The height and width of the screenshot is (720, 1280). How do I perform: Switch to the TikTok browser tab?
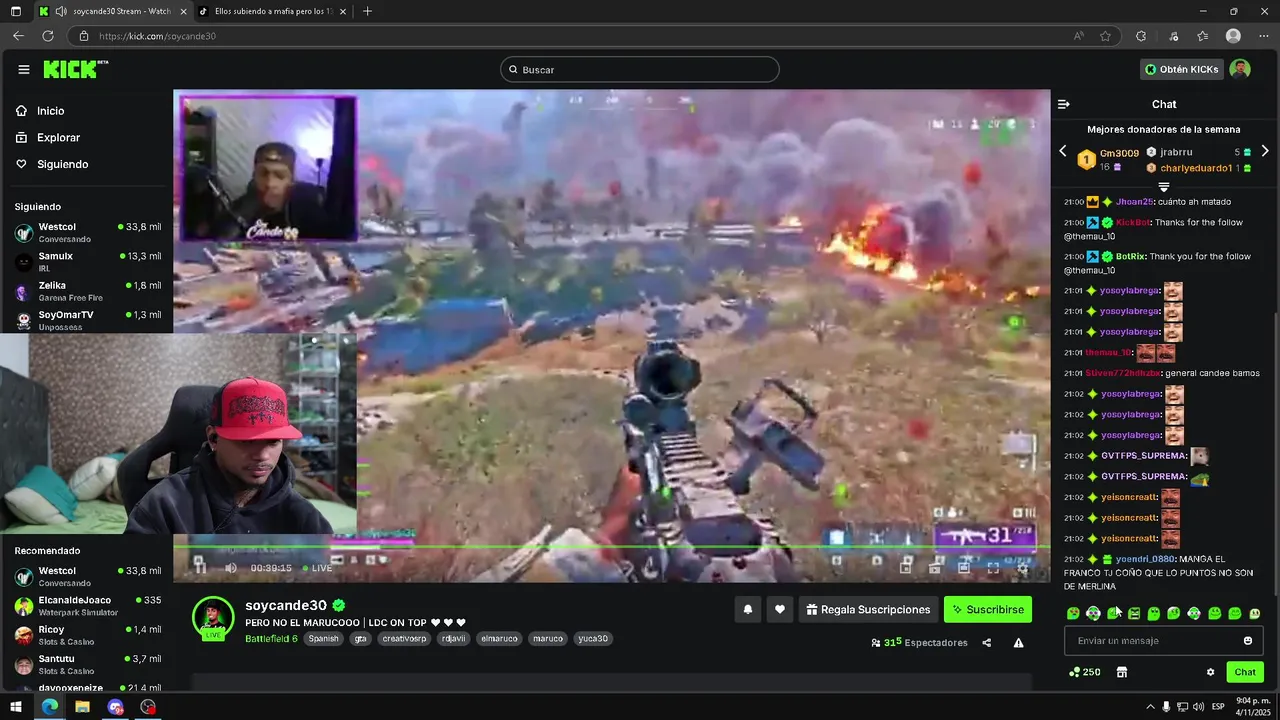point(273,11)
